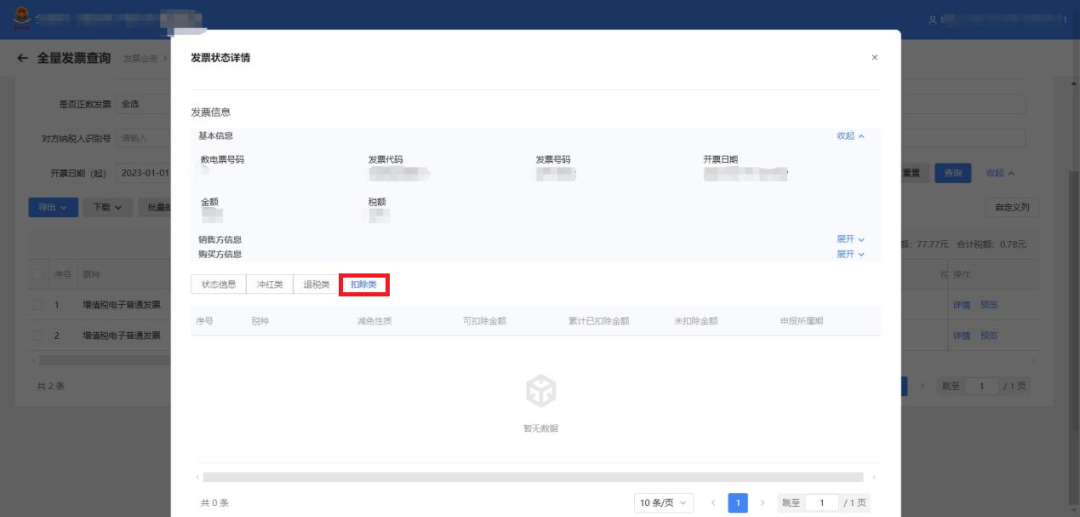The image size is (1080, 517).
Task: Click the 全量发票查询 page title
Action: pyautogui.click(x=74, y=59)
